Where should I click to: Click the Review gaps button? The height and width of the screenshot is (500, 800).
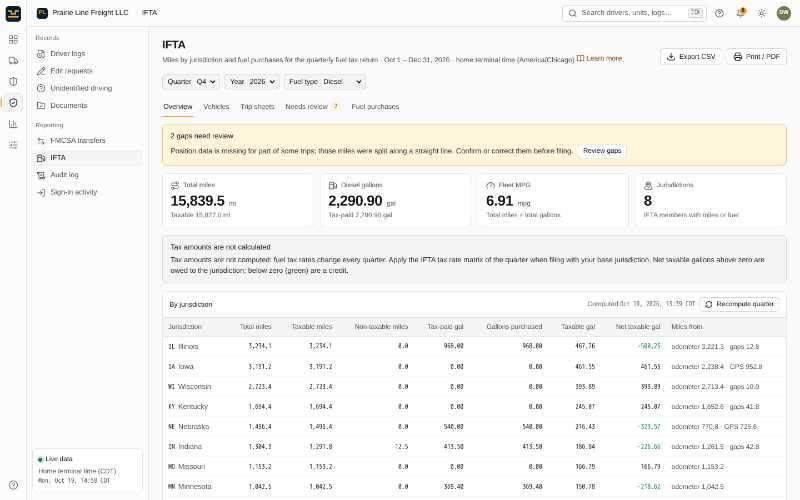[602, 151]
